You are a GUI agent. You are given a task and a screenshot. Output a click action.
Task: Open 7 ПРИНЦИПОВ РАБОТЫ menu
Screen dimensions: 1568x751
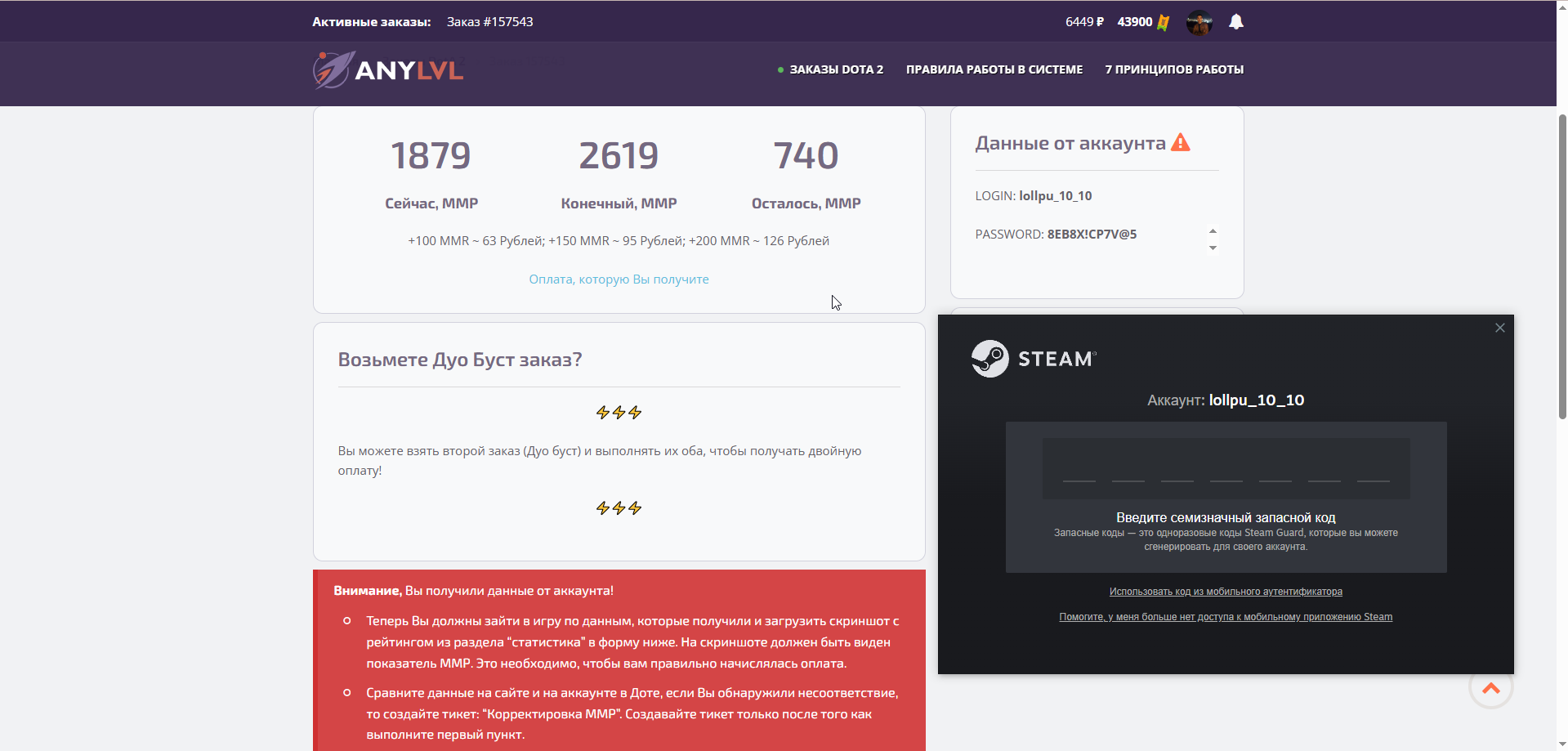coord(1174,69)
